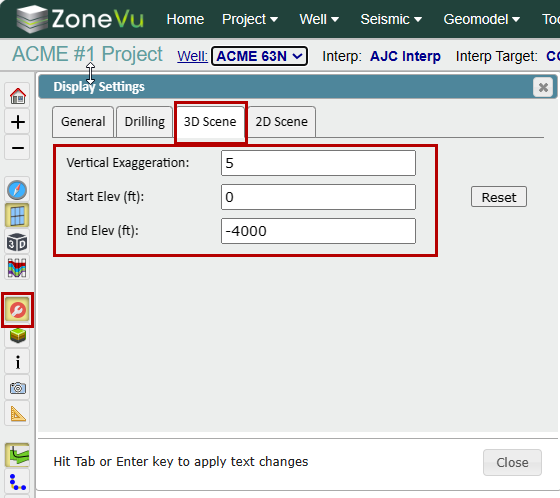Click the green layered geomodel block icon
Viewport: 560px width, 498px height.
tap(18, 335)
